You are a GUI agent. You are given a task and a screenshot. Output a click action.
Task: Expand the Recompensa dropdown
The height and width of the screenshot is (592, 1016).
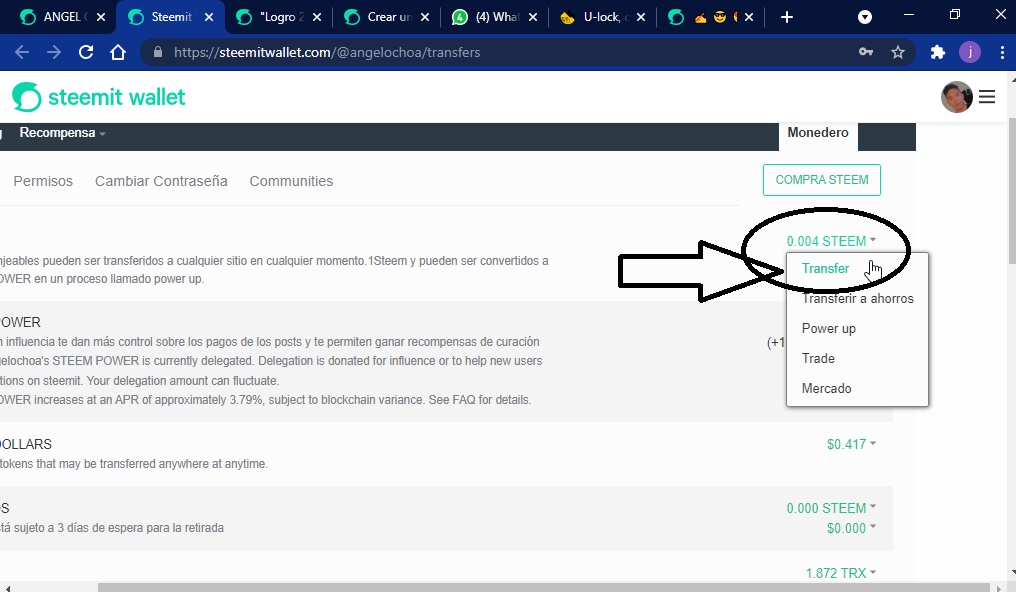[x=62, y=133]
